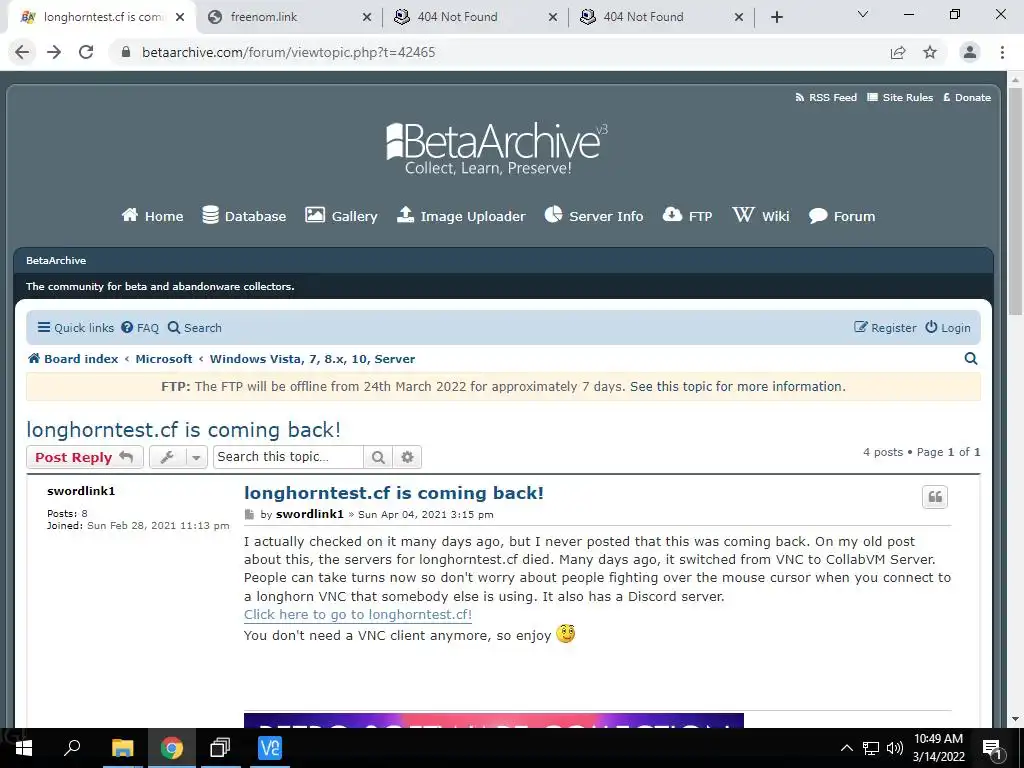Open the Donate link
This screenshot has width=1024, height=768.
click(967, 97)
